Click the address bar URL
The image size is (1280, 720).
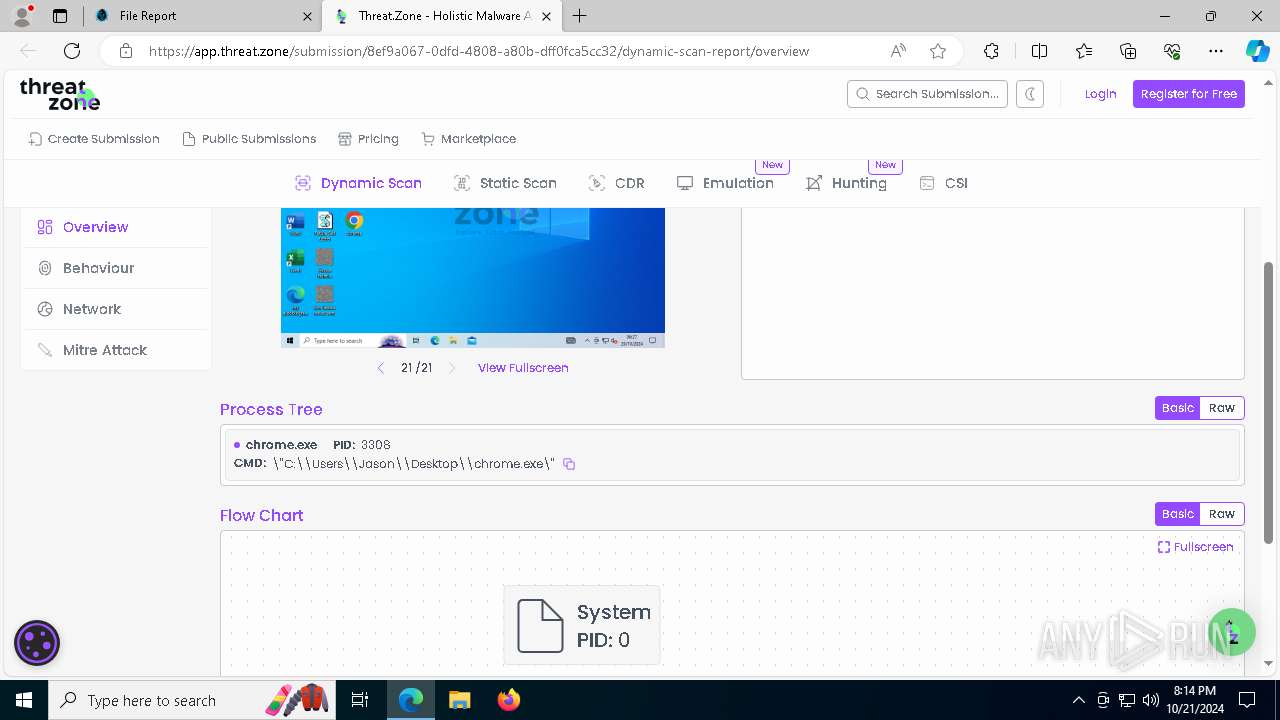click(479, 51)
